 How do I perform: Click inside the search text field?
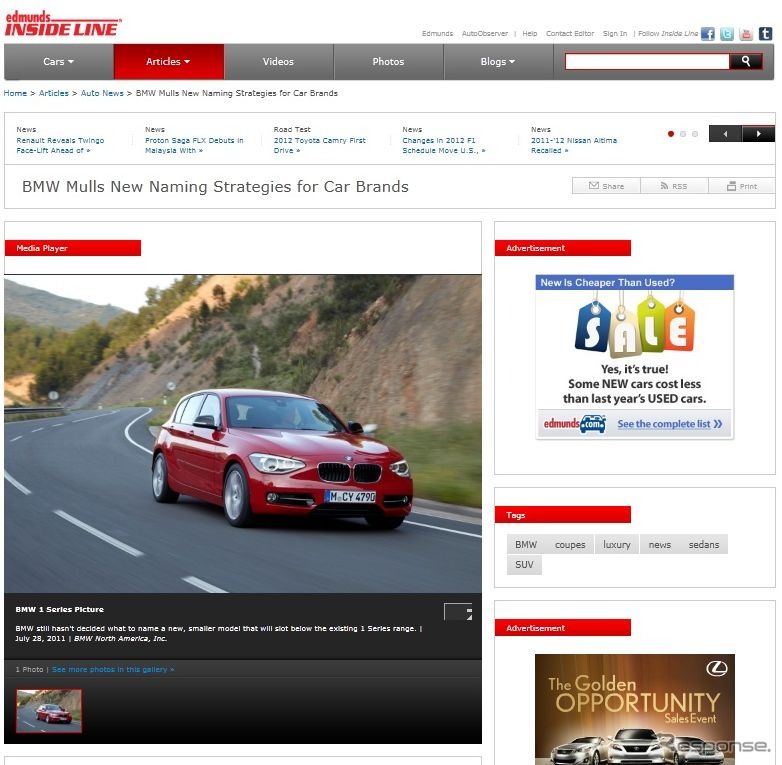(x=647, y=61)
